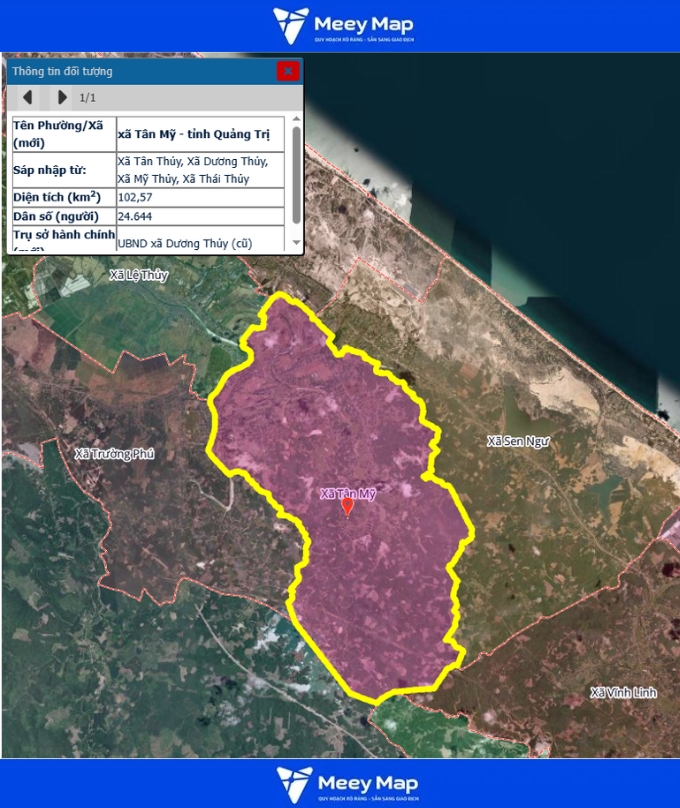Select the Xã Vĩnh Linh map label

[x=623, y=693]
